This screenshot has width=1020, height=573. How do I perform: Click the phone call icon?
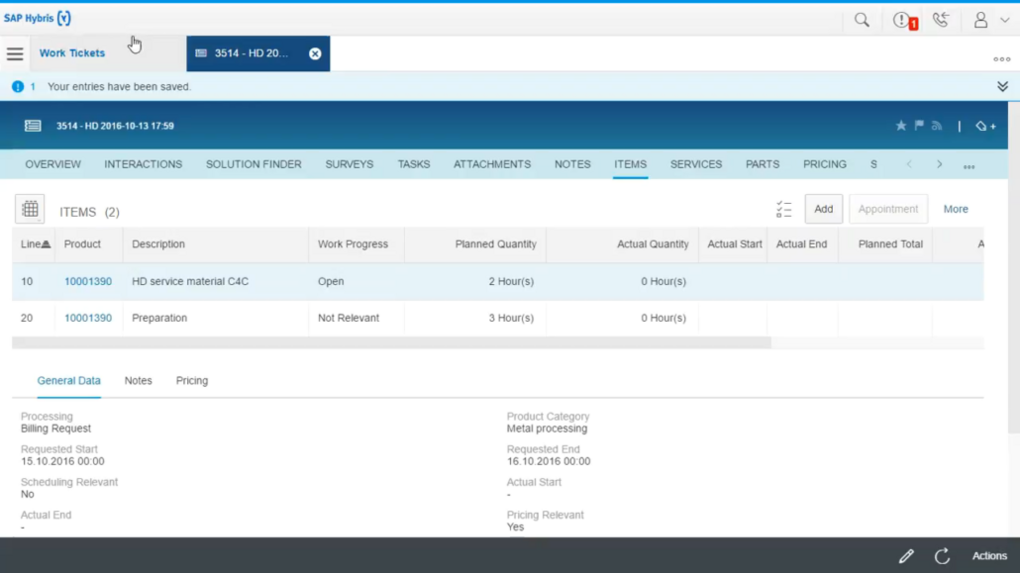pos(941,20)
